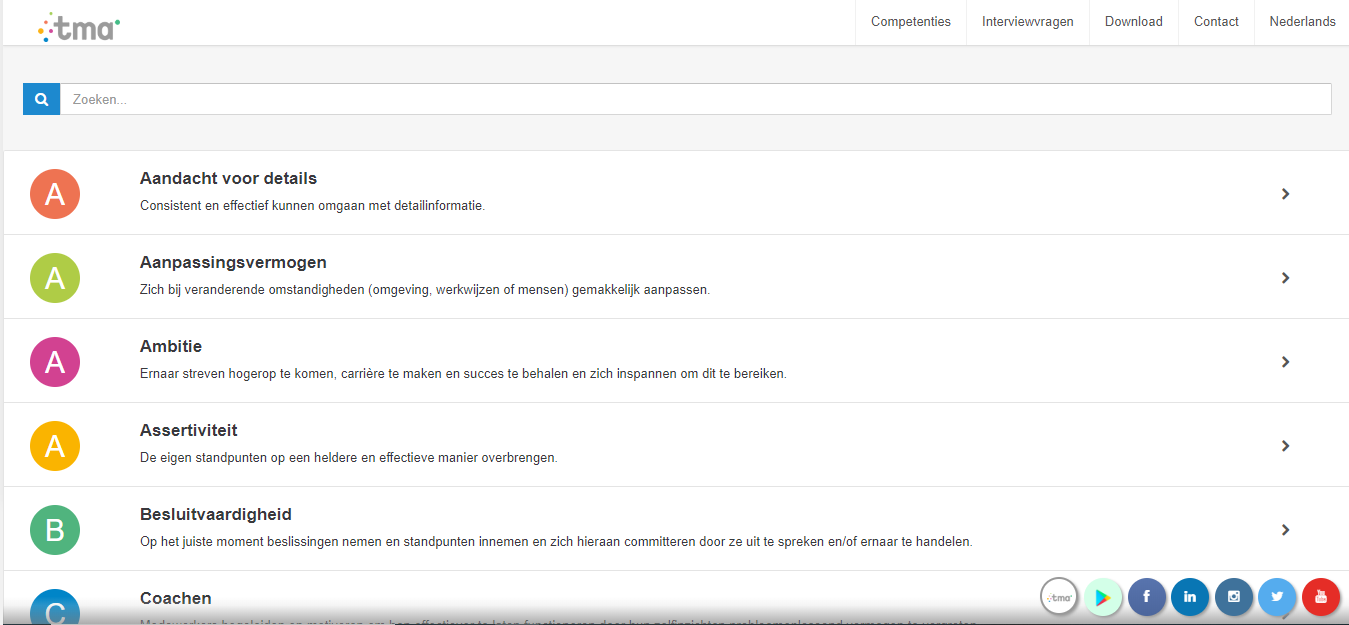Open the Download menu item
Viewport: 1349px width, 625px height.
[1134, 22]
